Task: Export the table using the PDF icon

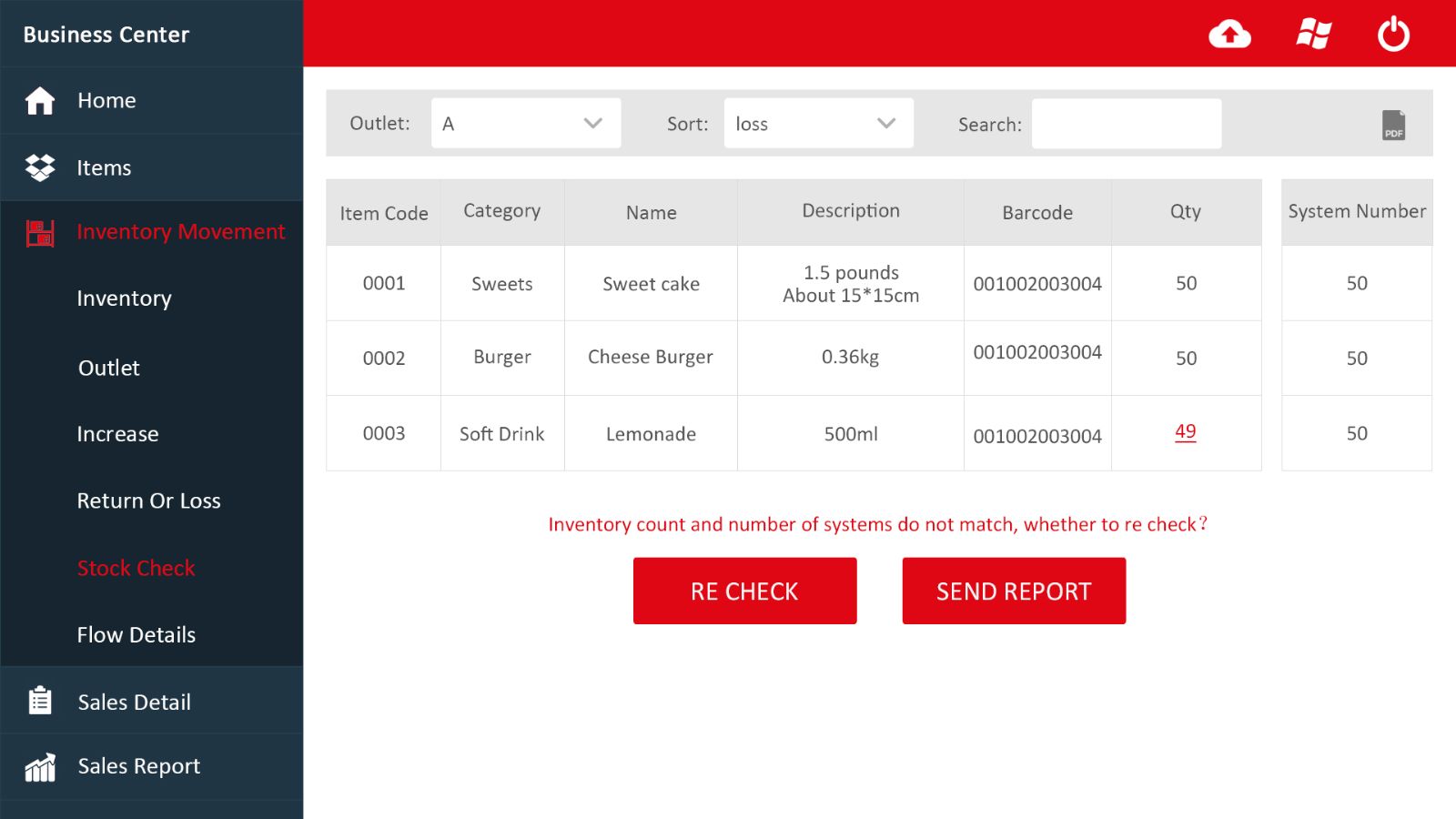Action: pyautogui.click(x=1393, y=125)
